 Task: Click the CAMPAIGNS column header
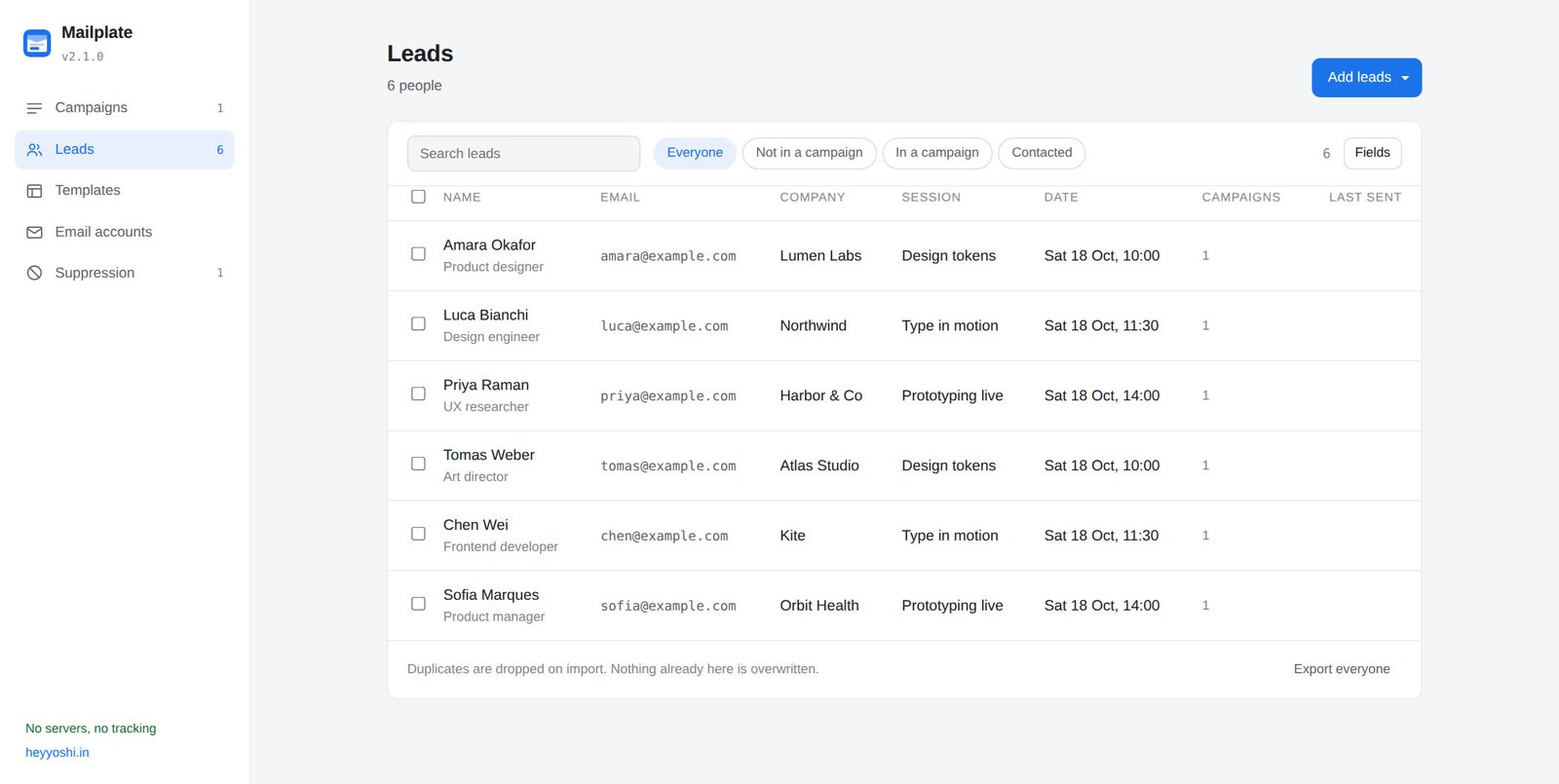[x=1240, y=198]
